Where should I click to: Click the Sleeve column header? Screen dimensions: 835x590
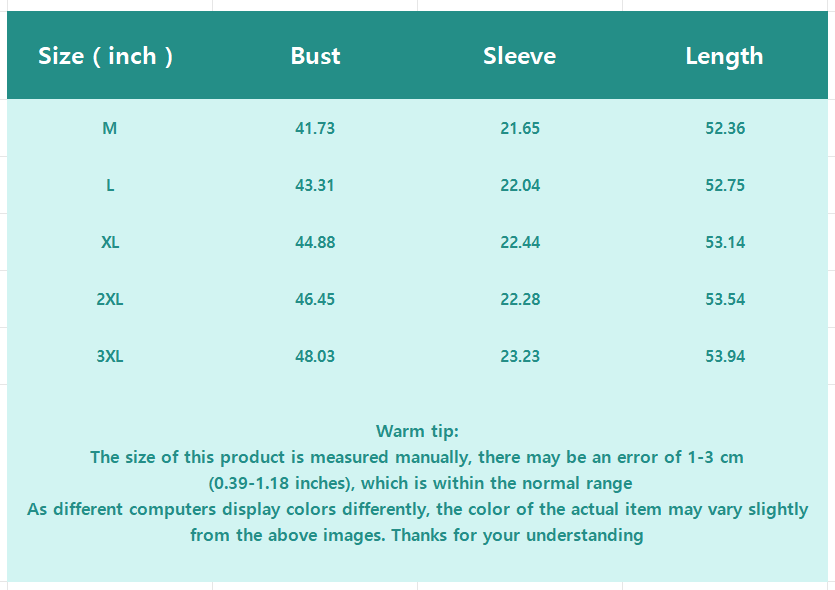519,56
